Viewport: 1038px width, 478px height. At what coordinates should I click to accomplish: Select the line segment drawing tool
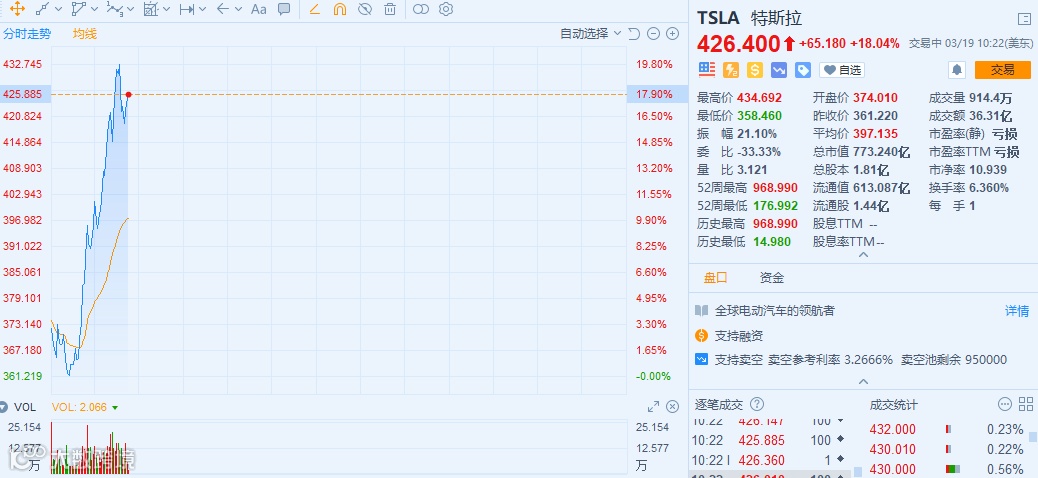(x=41, y=9)
